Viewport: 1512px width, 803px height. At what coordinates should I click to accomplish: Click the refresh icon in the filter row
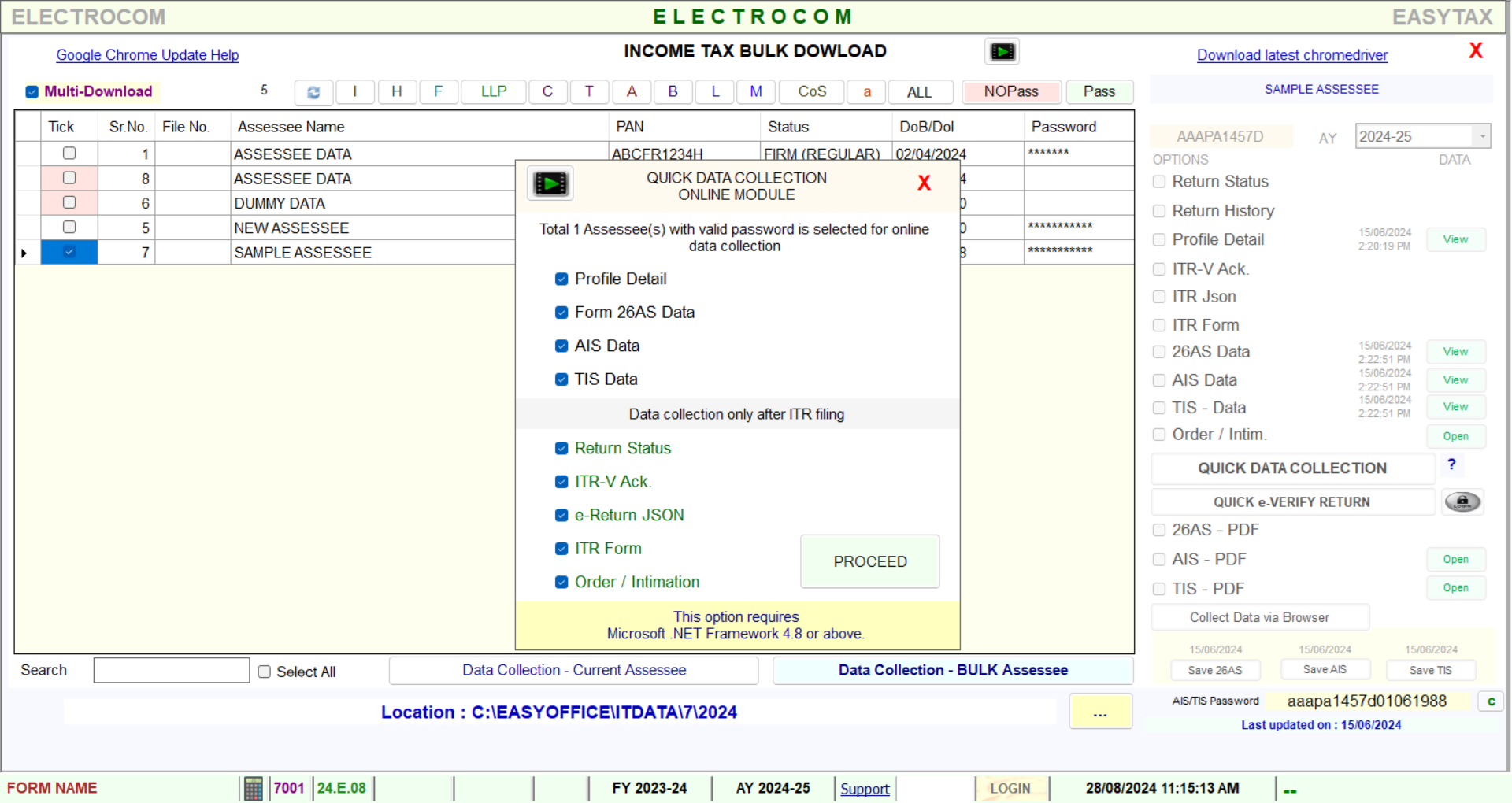tap(313, 92)
